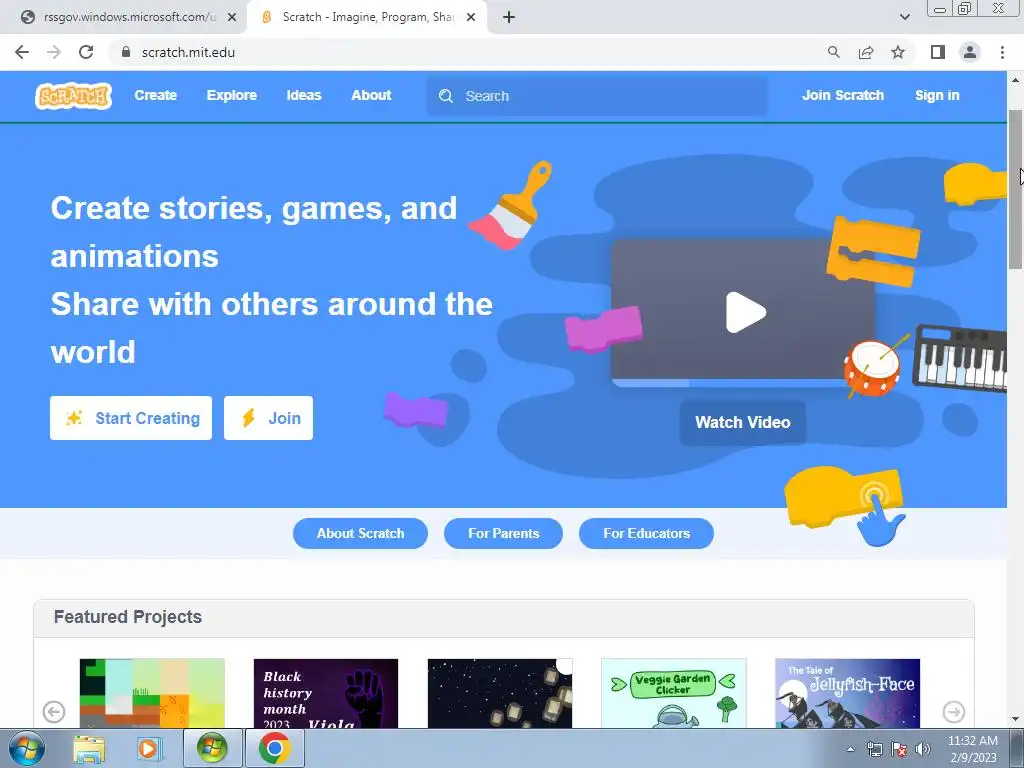Open a new browser tab with plus icon

[x=509, y=17]
